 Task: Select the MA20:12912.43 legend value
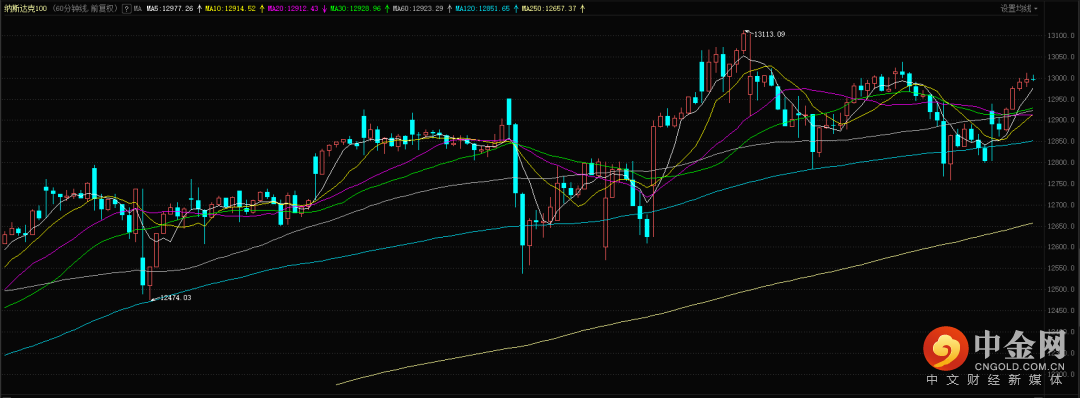293,9
